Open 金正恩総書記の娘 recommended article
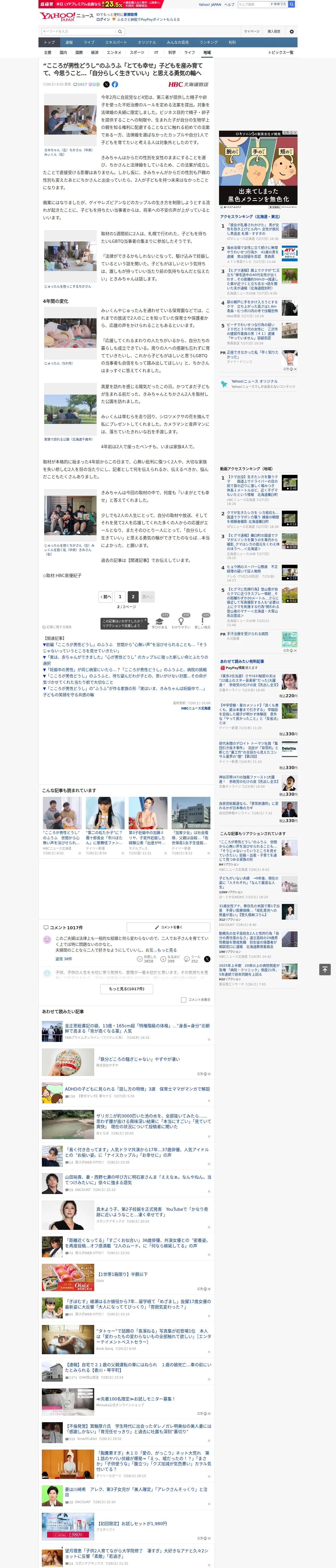Viewport: 336px width, 1568px height. click(x=137, y=1028)
